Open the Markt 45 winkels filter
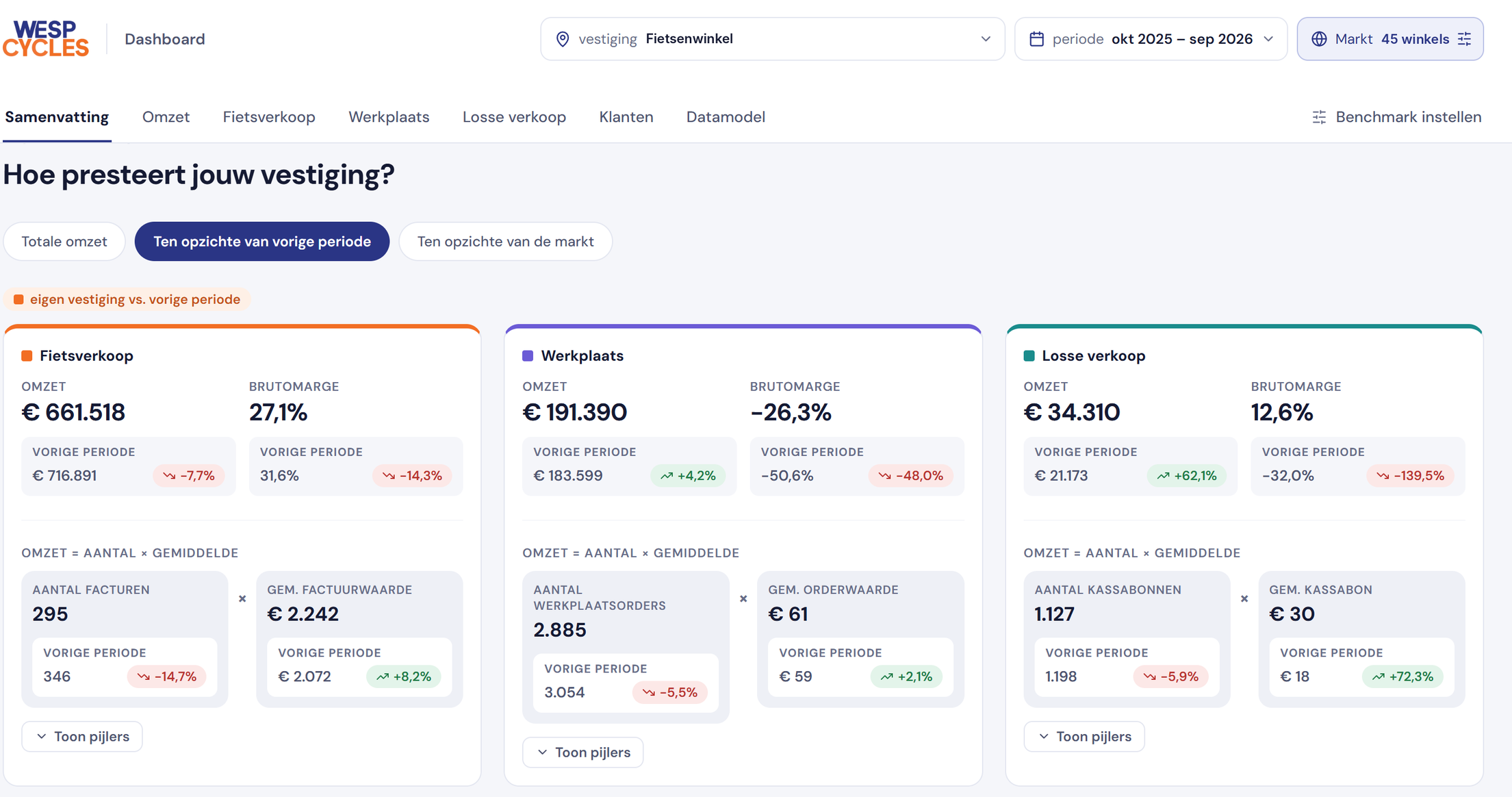This screenshot has height=797, width=1512. click(1390, 39)
